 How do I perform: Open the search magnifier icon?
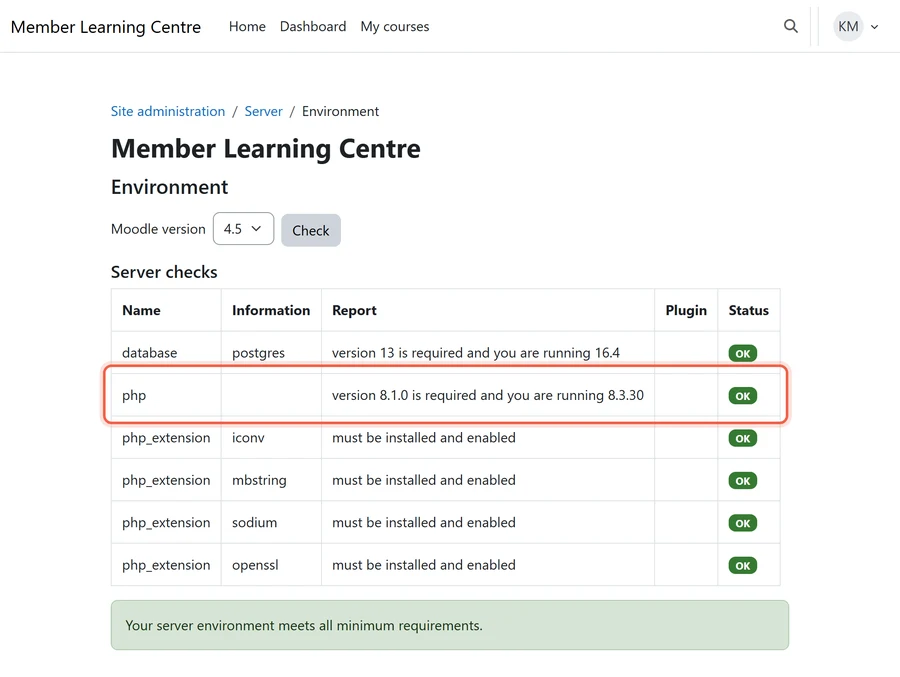click(x=790, y=26)
